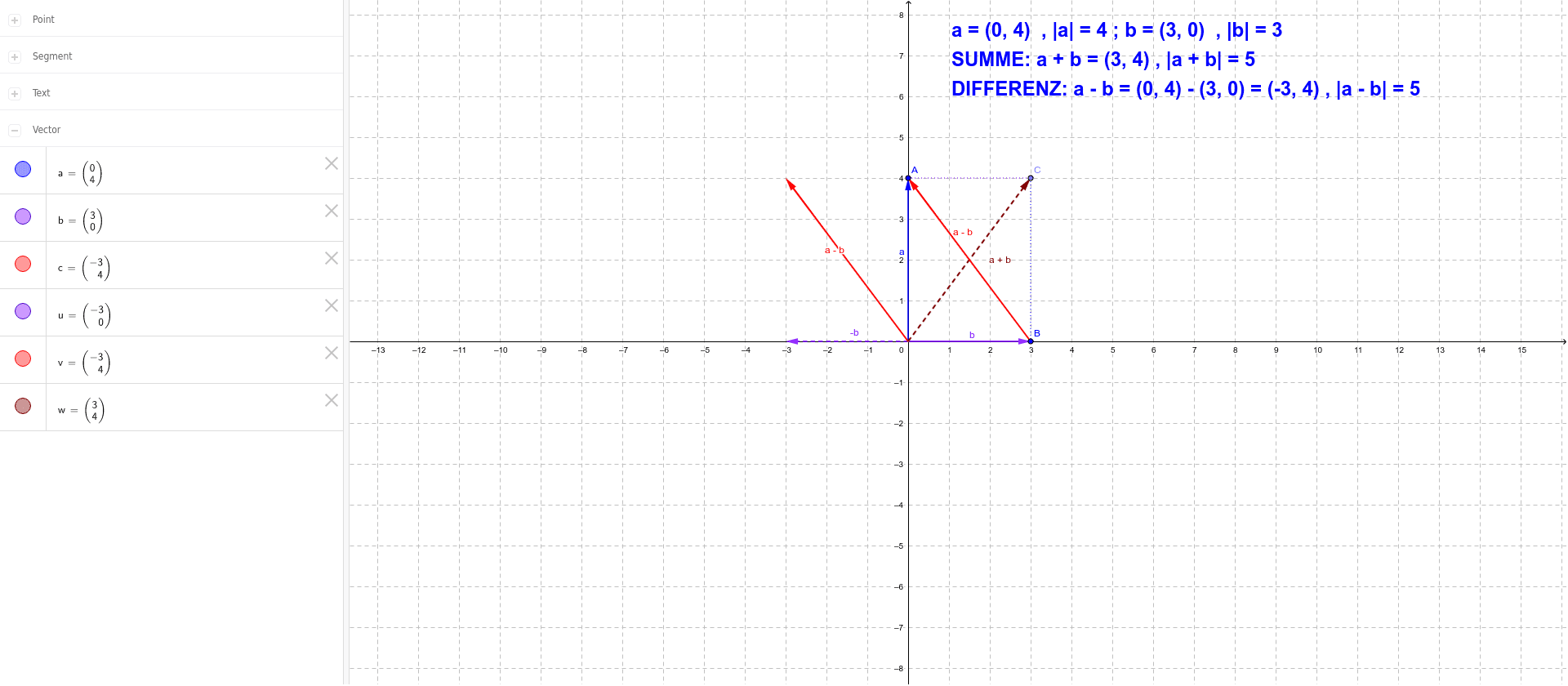The width and height of the screenshot is (1568, 686).
Task: Delete vector a with its X icon
Action: [332, 163]
